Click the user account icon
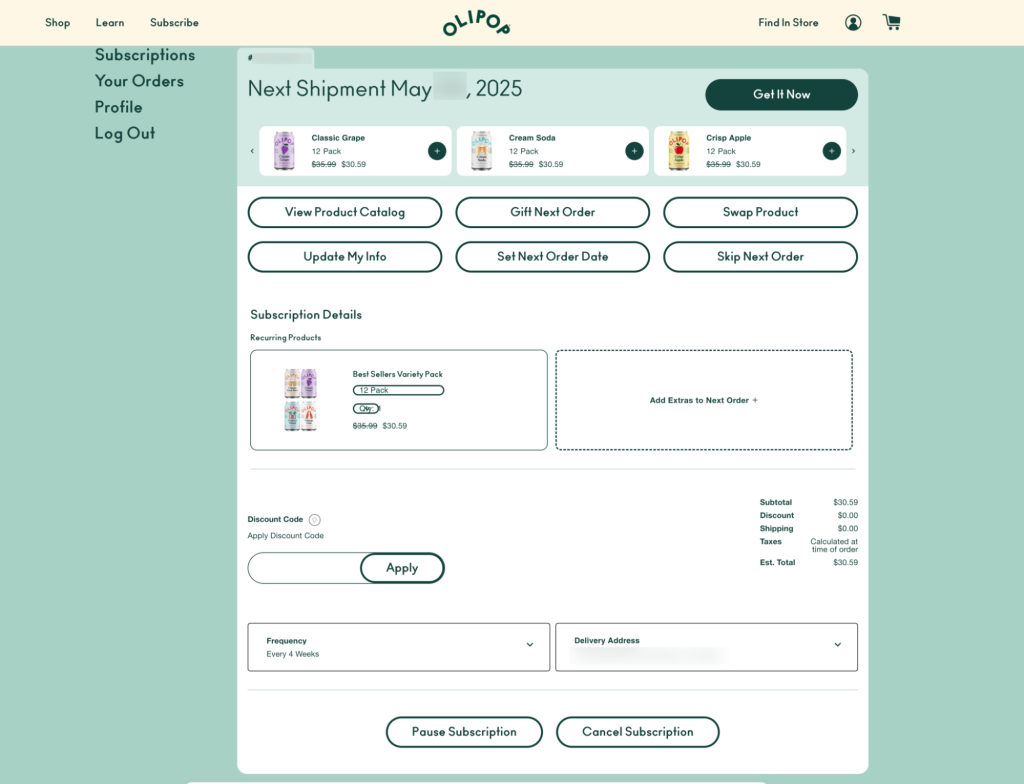Viewport: 1024px width, 784px height. click(853, 22)
